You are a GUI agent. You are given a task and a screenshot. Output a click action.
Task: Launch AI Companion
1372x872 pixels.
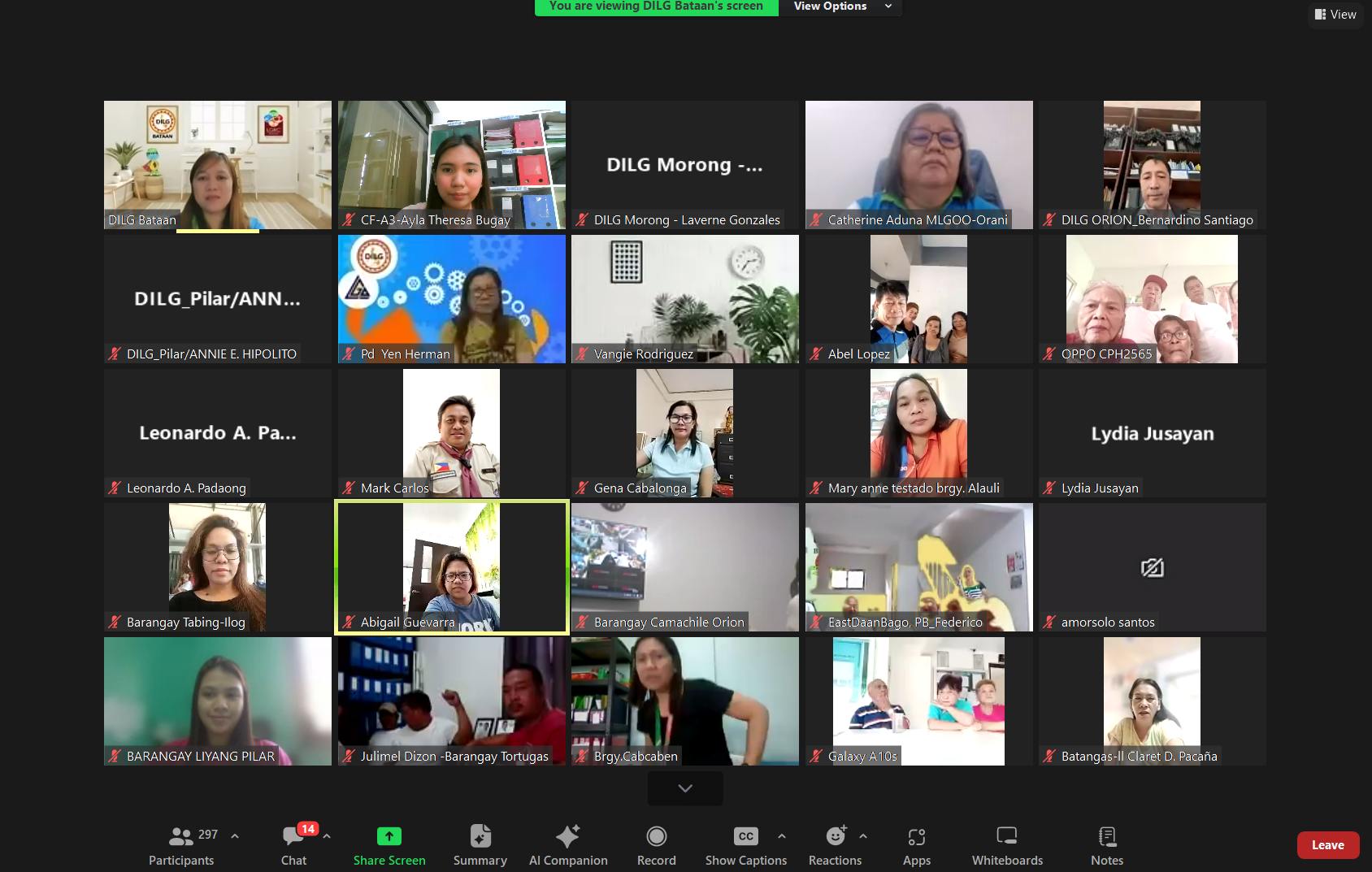point(568,845)
